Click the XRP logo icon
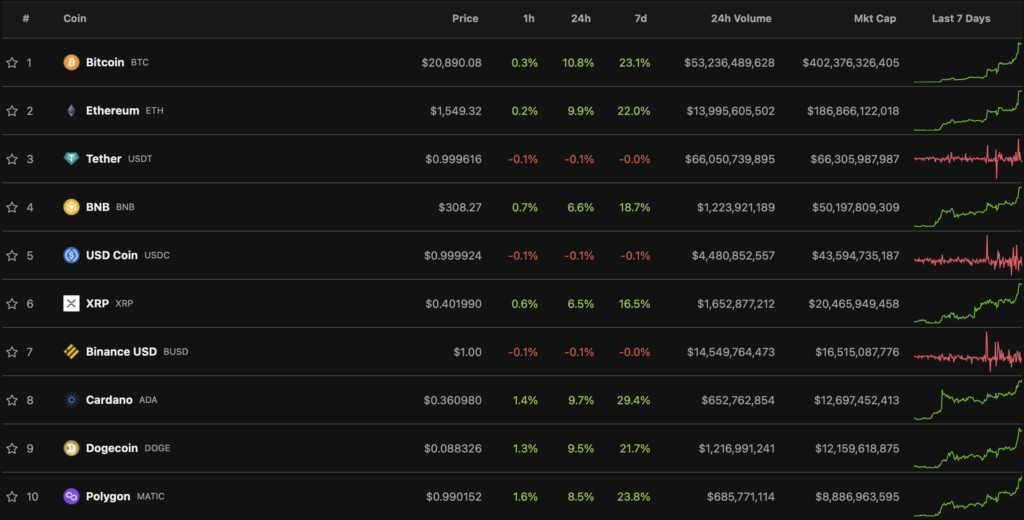This screenshot has width=1024, height=520. 71,303
